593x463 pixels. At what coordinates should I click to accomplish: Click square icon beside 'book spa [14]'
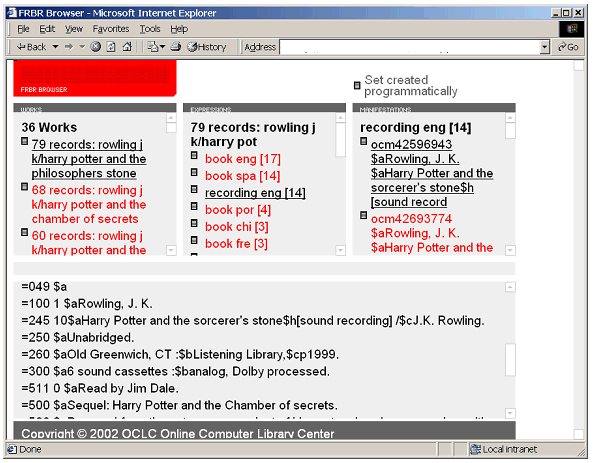pyautogui.click(x=194, y=172)
